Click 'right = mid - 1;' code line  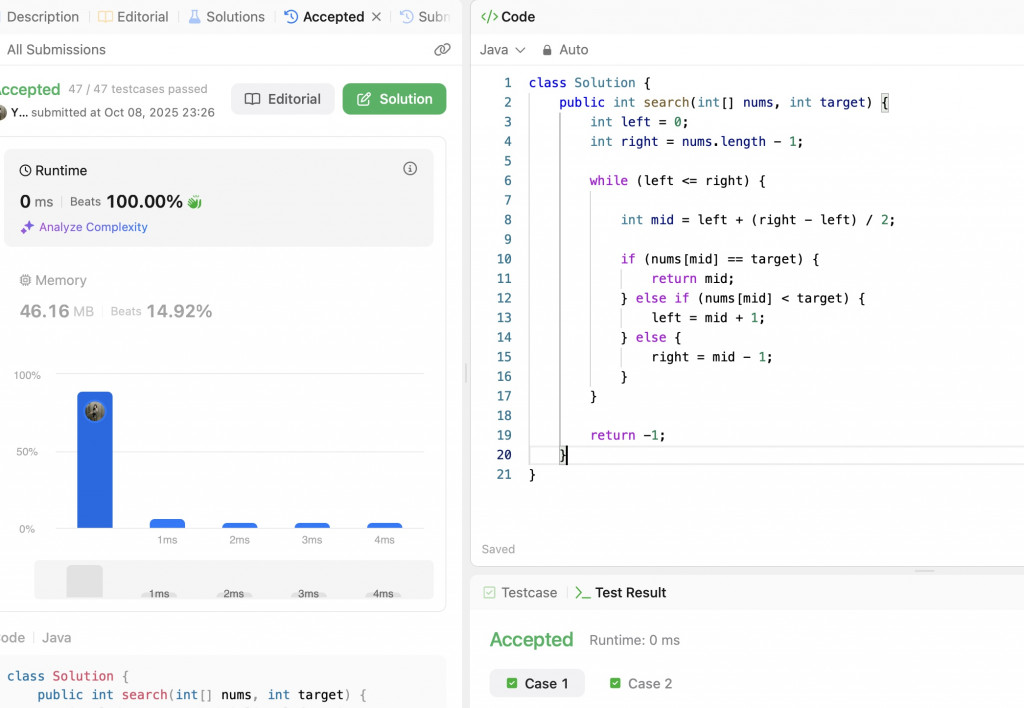(712, 357)
